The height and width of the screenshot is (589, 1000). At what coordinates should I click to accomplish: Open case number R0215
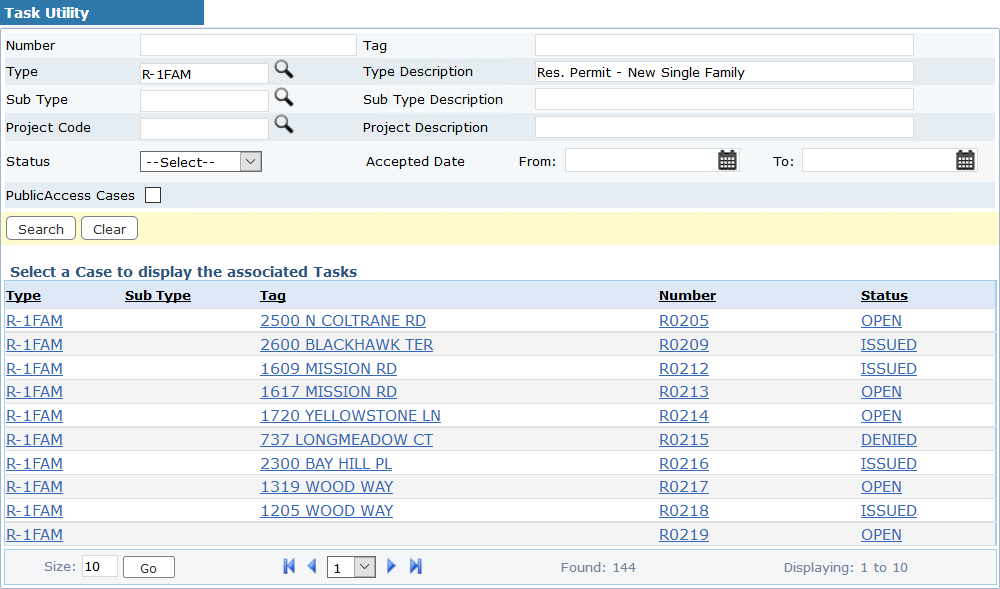tap(683, 440)
